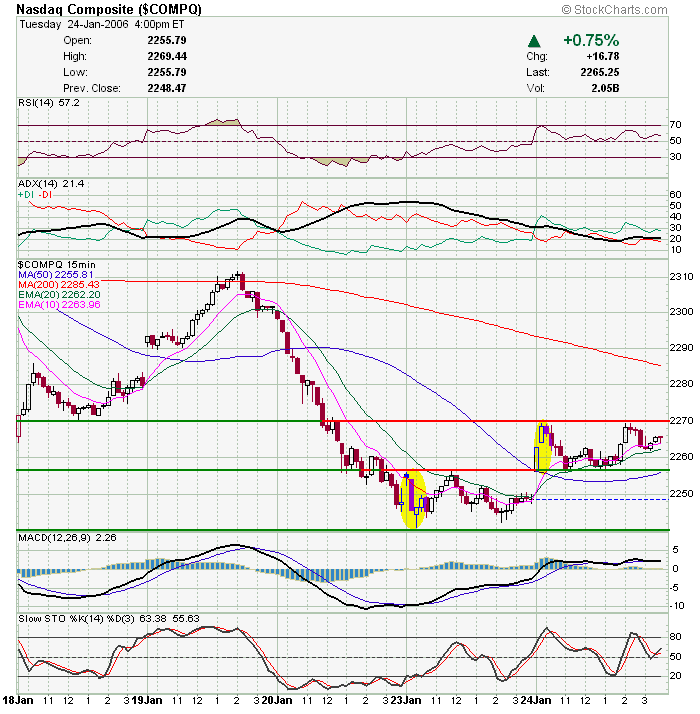Click the 19Jan date label on the time axis
700x714 pixels.
pyautogui.click(x=147, y=700)
